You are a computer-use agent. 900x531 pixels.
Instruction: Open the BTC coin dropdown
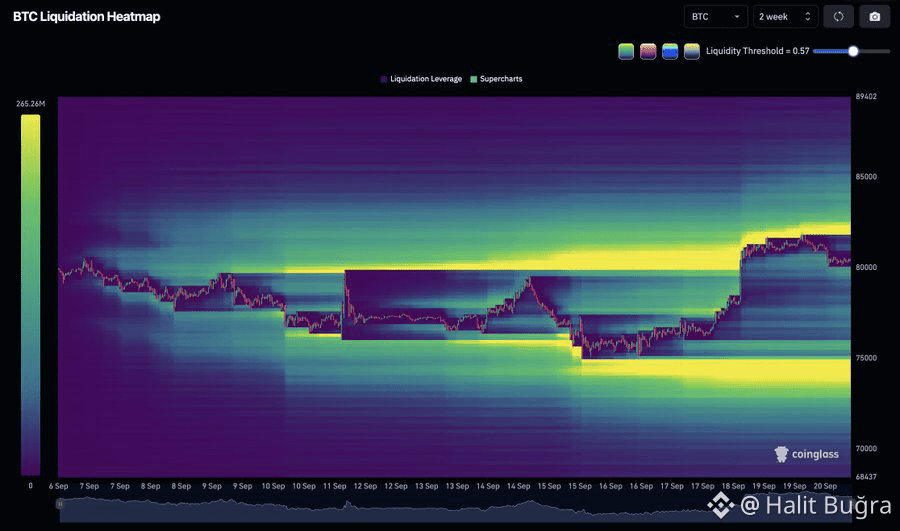(715, 17)
